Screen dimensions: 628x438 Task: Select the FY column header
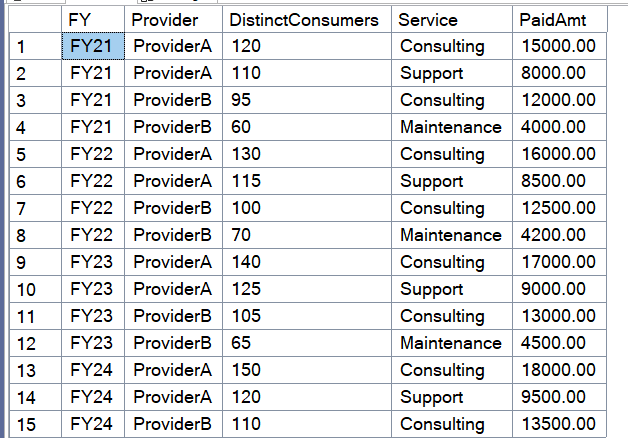pos(93,20)
